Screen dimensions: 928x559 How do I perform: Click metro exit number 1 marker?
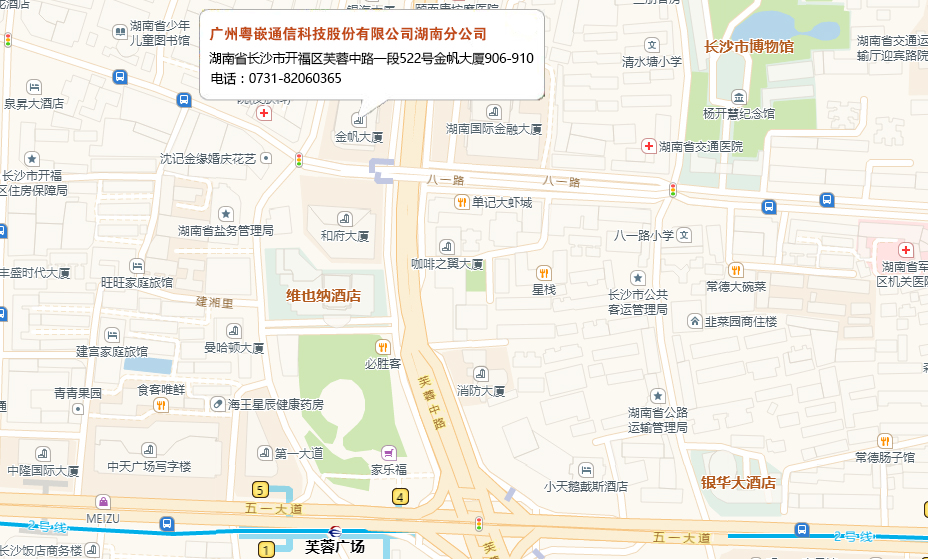point(266,550)
